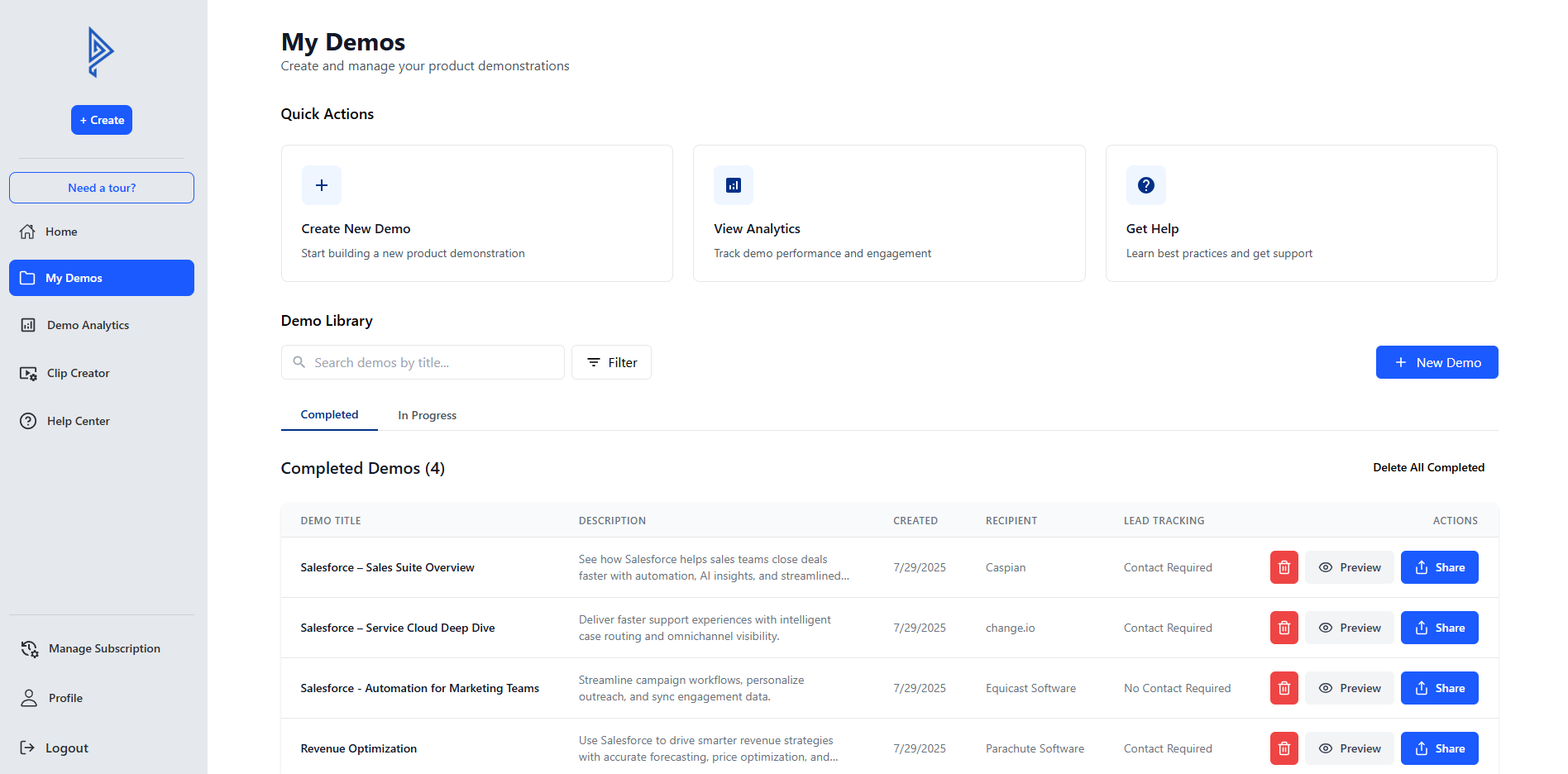Preview the Revenue Optimization demo
The width and height of the screenshot is (1568, 774).
click(x=1350, y=748)
